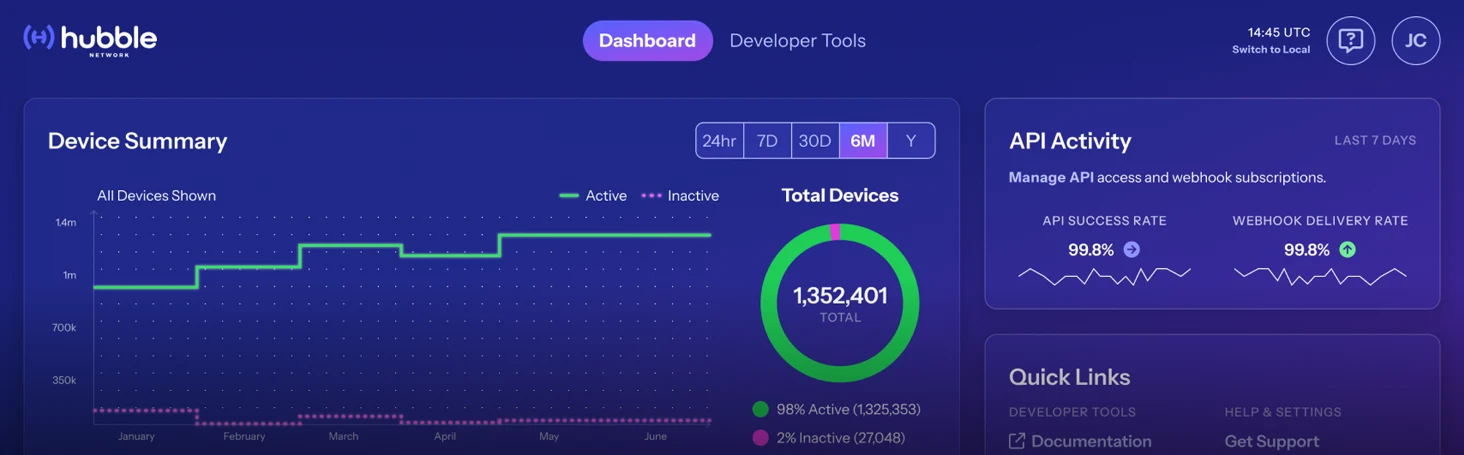Click the January axis label
The width and height of the screenshot is (1464, 455).
(x=136, y=436)
